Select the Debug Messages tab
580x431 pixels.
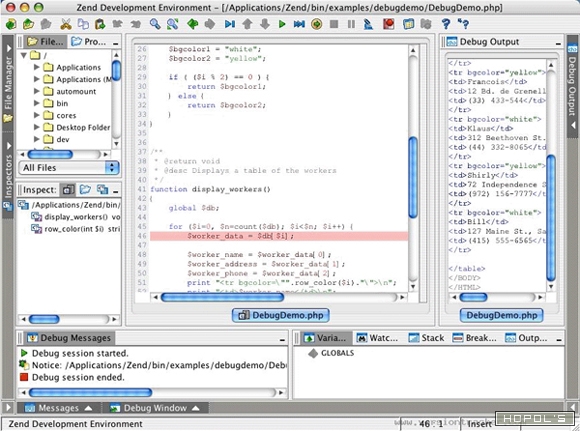[x=70, y=338]
